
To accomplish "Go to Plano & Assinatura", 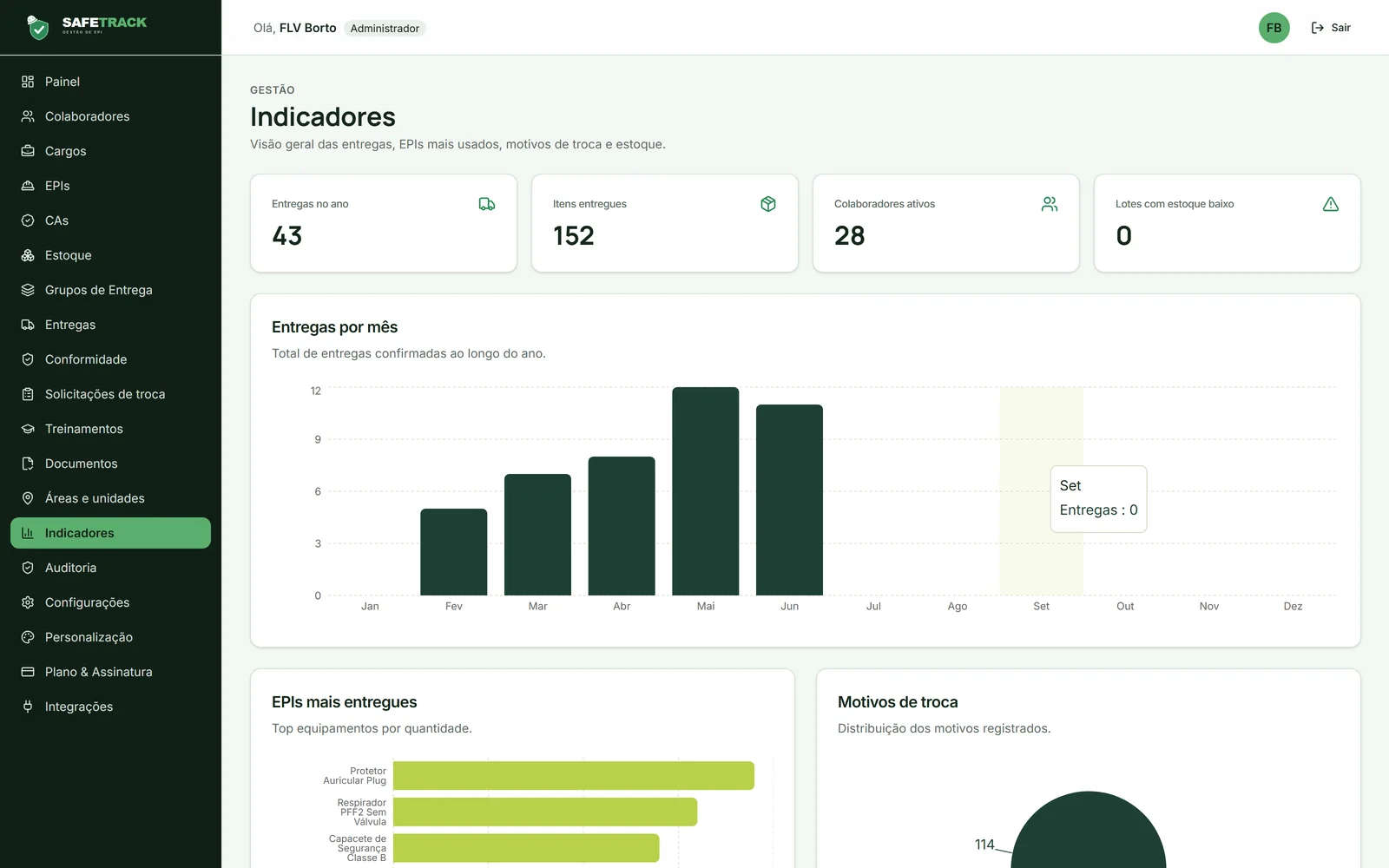I will 110,672.
